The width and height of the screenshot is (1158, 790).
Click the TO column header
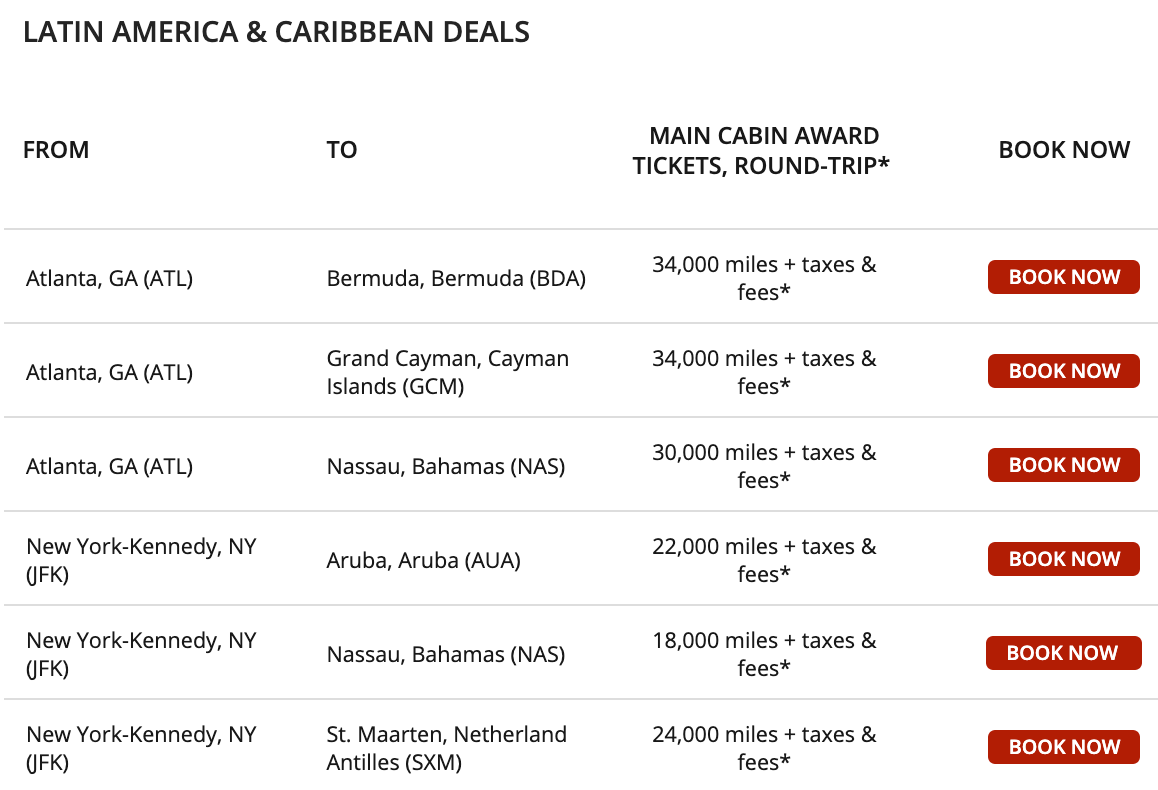pos(342,150)
